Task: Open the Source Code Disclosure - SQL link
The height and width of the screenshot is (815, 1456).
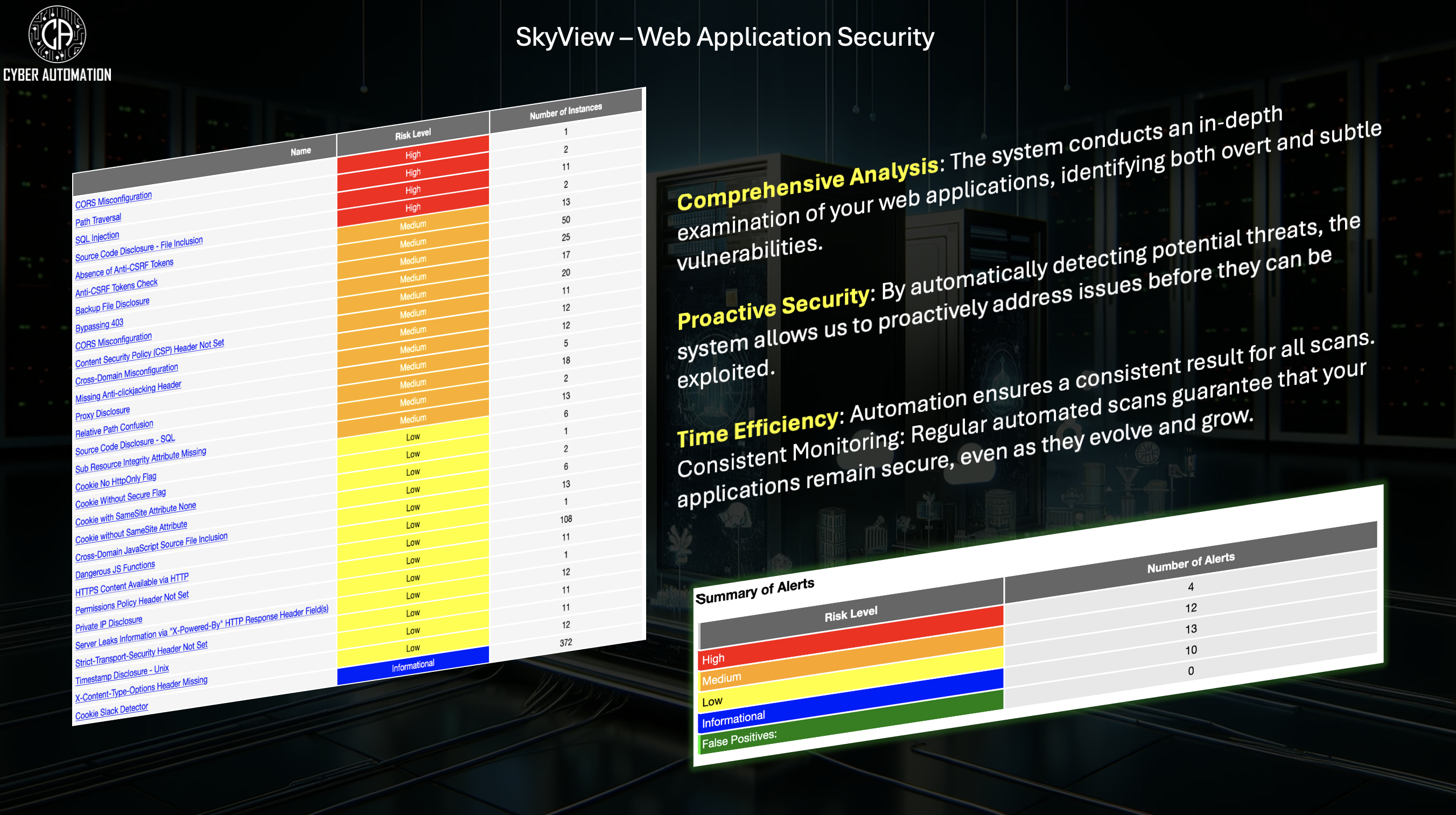Action: (x=125, y=445)
